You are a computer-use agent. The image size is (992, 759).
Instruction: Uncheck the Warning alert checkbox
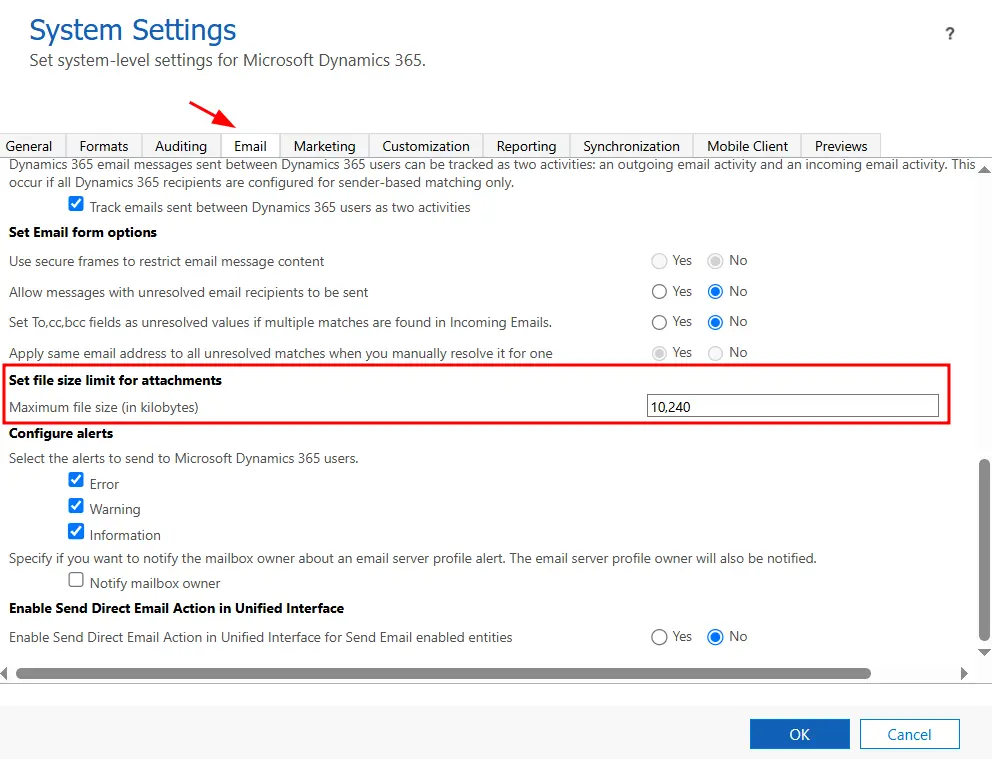[x=76, y=506]
